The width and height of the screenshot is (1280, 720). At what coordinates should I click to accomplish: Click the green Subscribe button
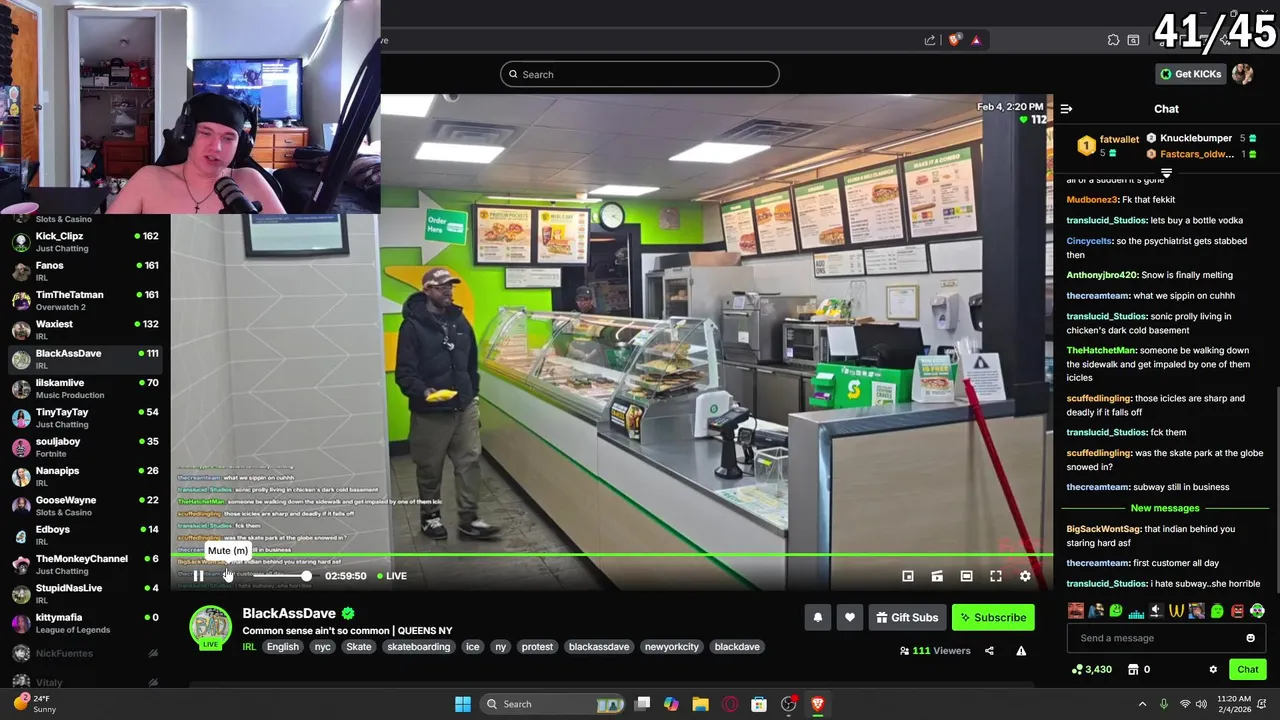pos(993,618)
